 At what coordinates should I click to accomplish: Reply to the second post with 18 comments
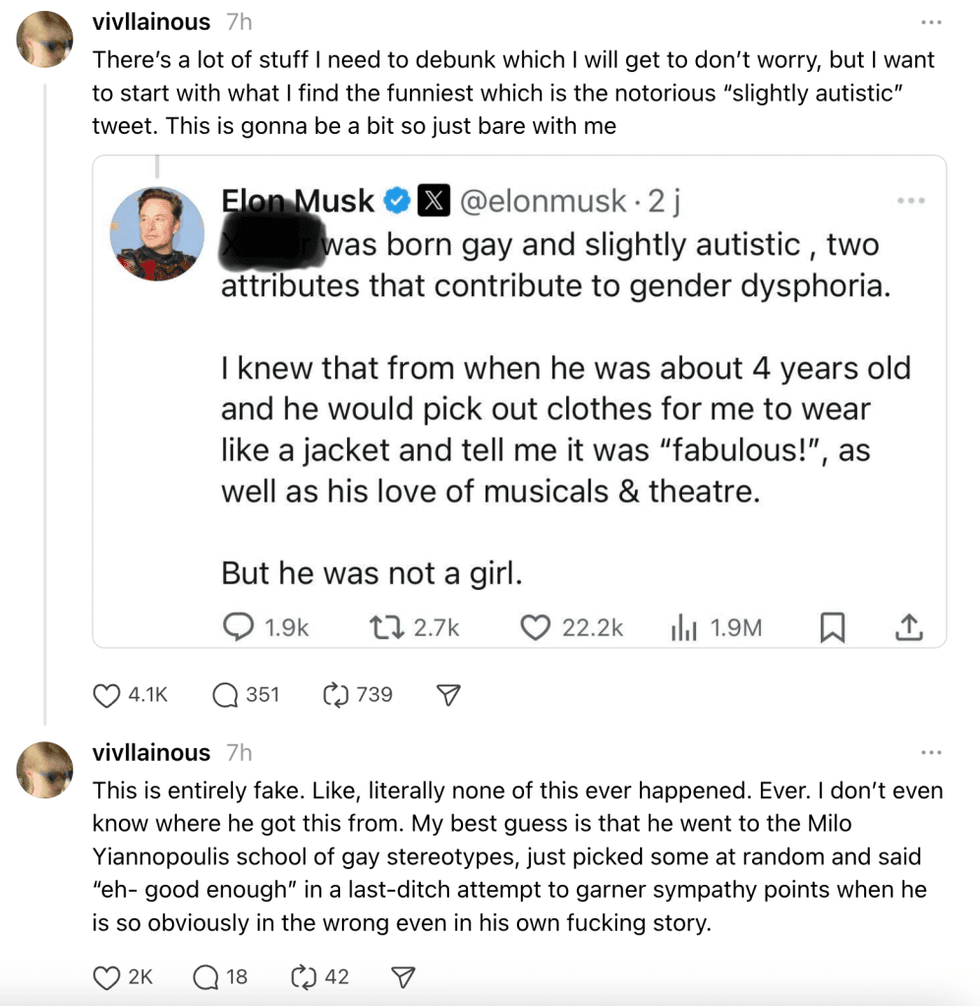(206, 976)
